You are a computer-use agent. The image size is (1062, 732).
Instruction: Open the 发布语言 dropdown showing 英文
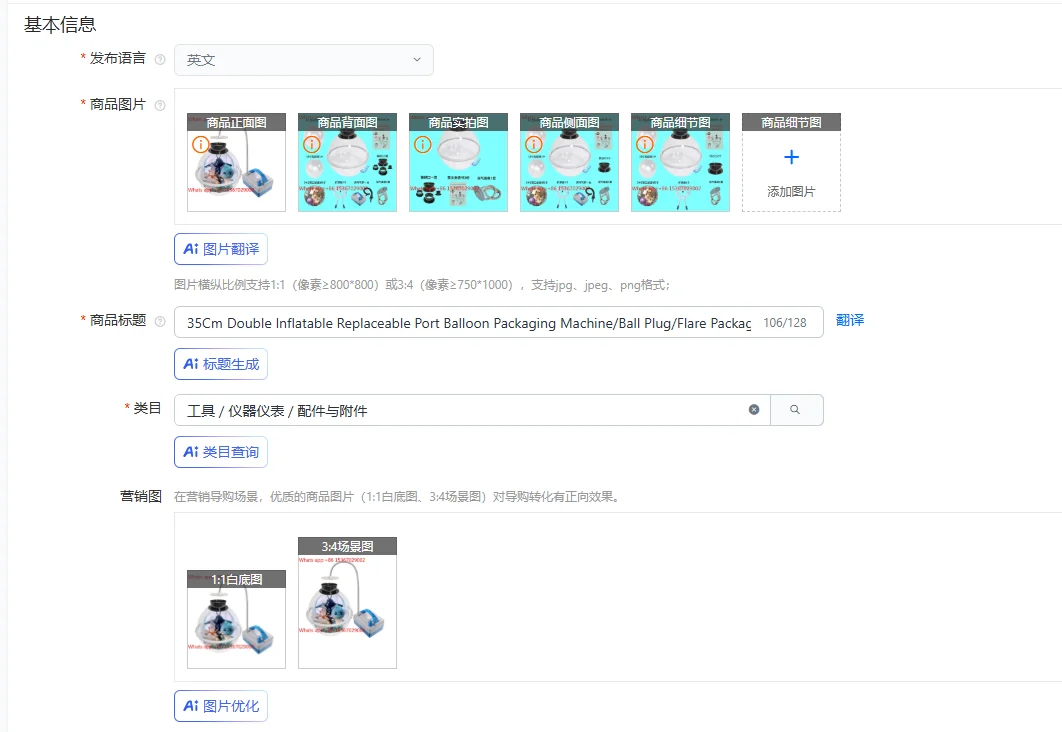click(303, 60)
